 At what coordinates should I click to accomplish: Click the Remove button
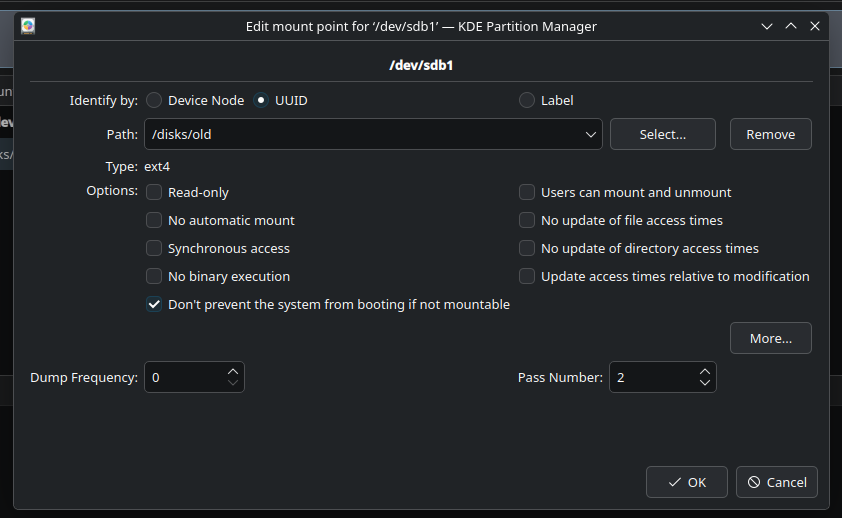(x=771, y=134)
